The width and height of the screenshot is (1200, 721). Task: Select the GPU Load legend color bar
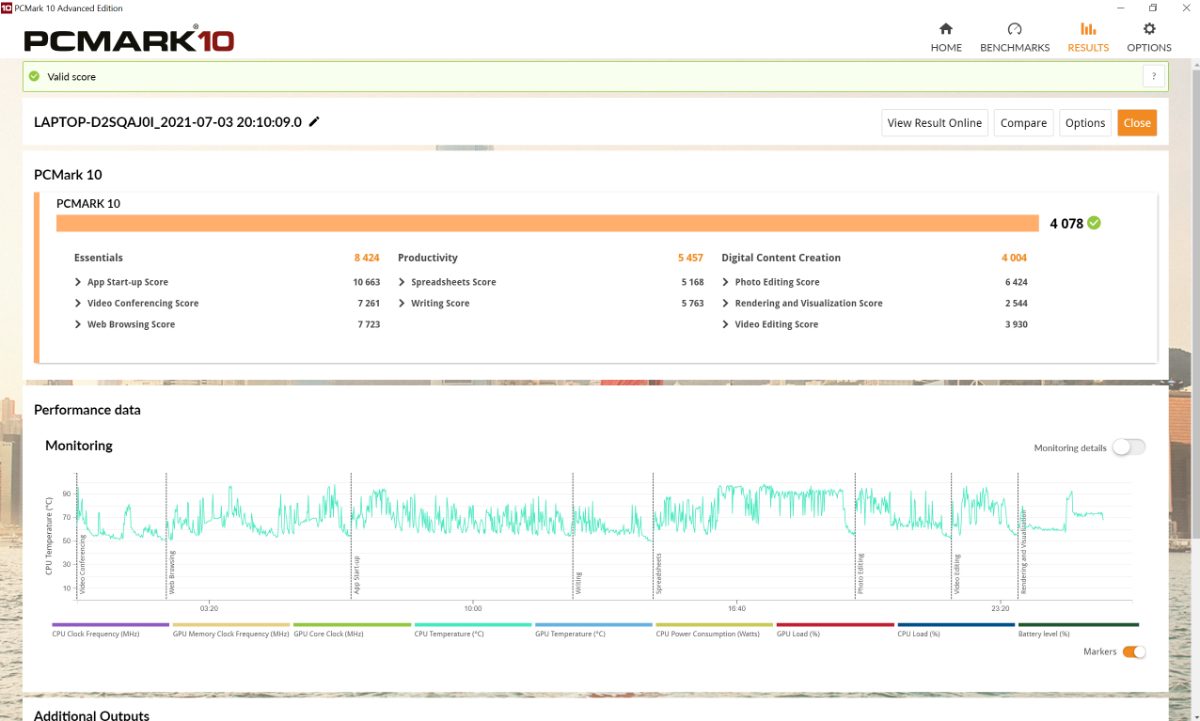(835, 625)
